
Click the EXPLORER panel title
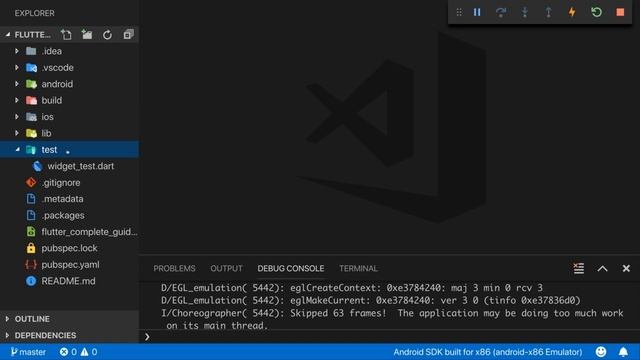point(34,13)
